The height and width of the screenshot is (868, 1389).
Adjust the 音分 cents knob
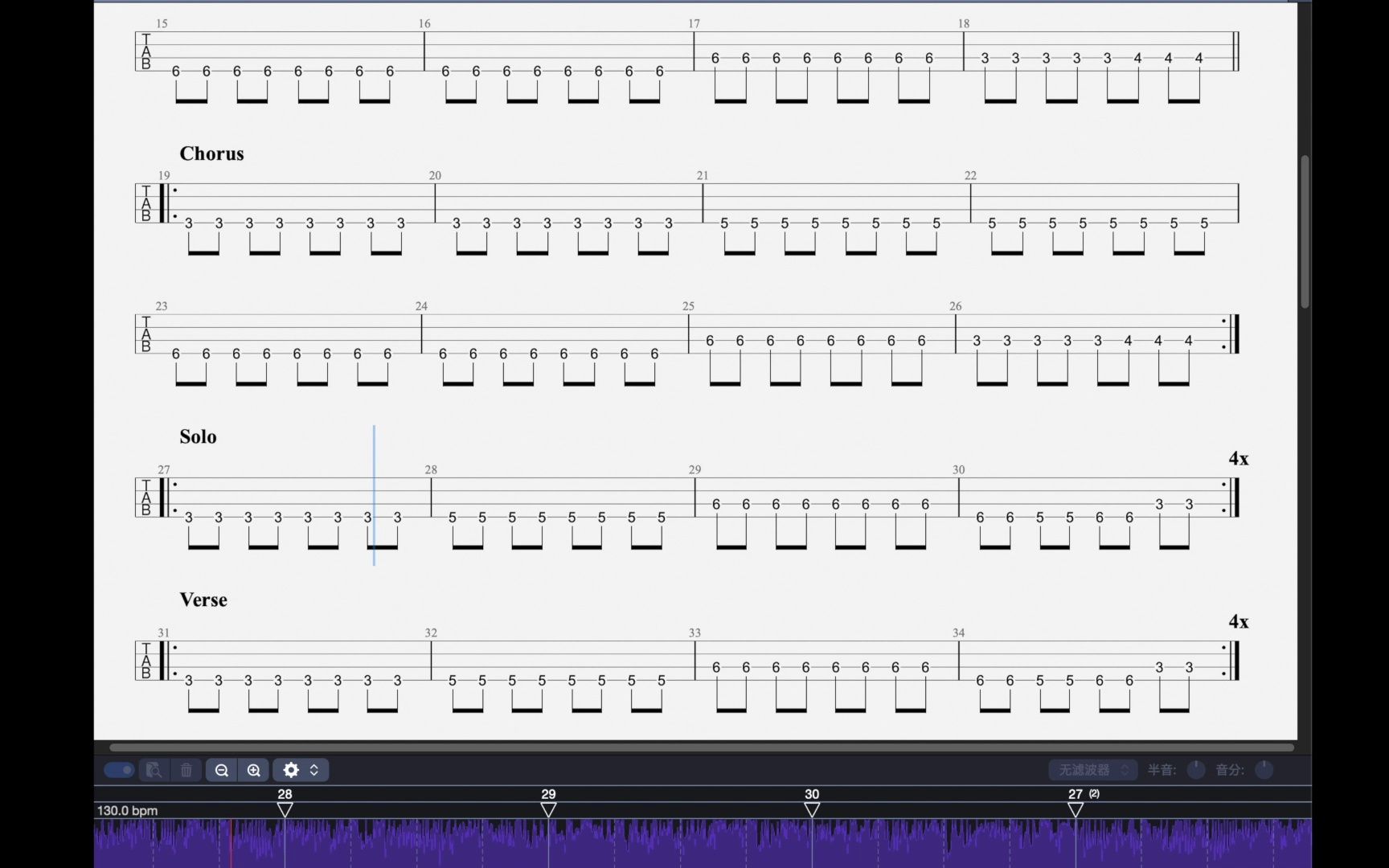[x=1264, y=770]
